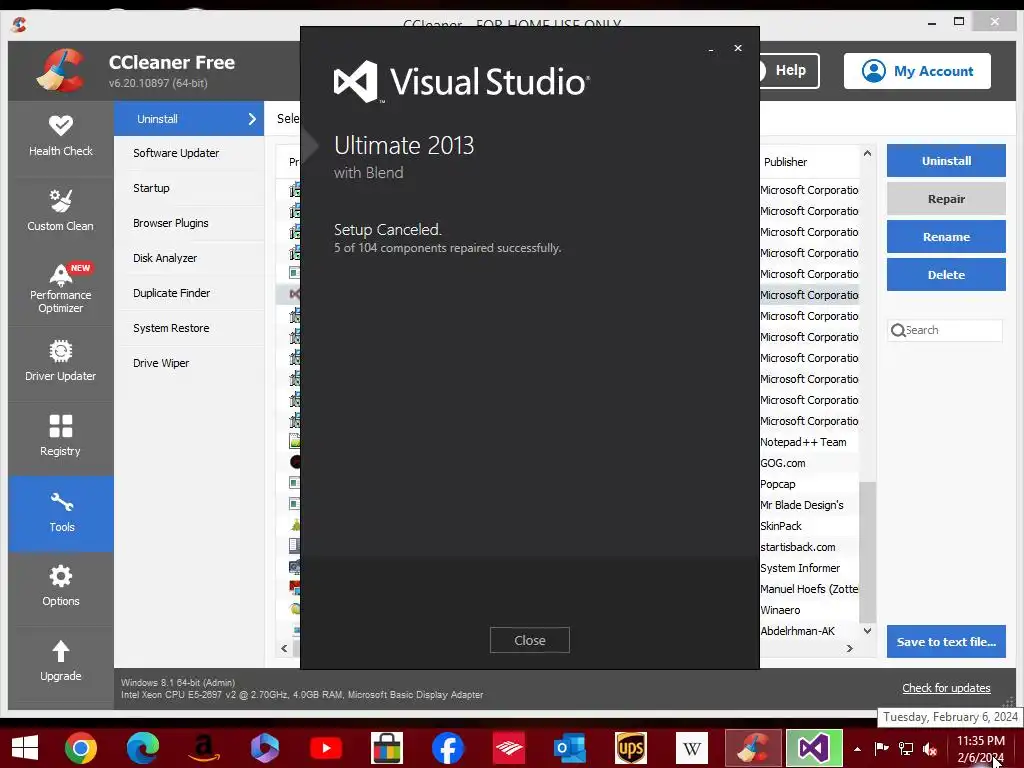The width and height of the screenshot is (1024, 768).
Task: Open Microsoft Edge from taskbar
Action: click(142, 748)
